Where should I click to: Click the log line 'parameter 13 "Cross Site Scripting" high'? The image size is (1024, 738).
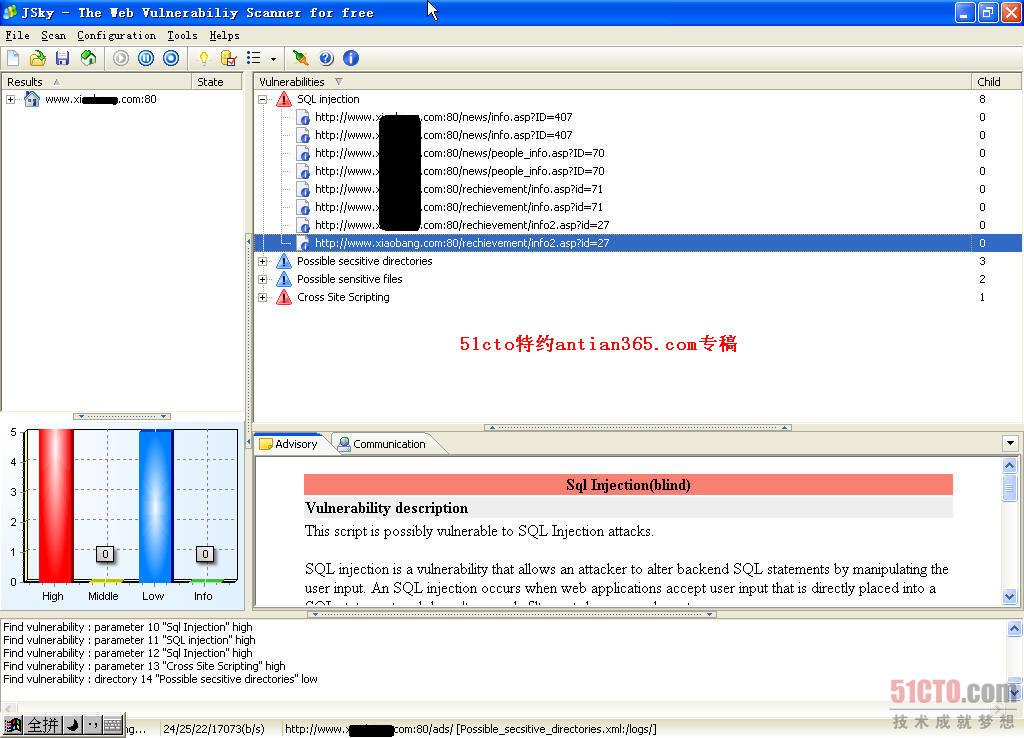[144, 666]
